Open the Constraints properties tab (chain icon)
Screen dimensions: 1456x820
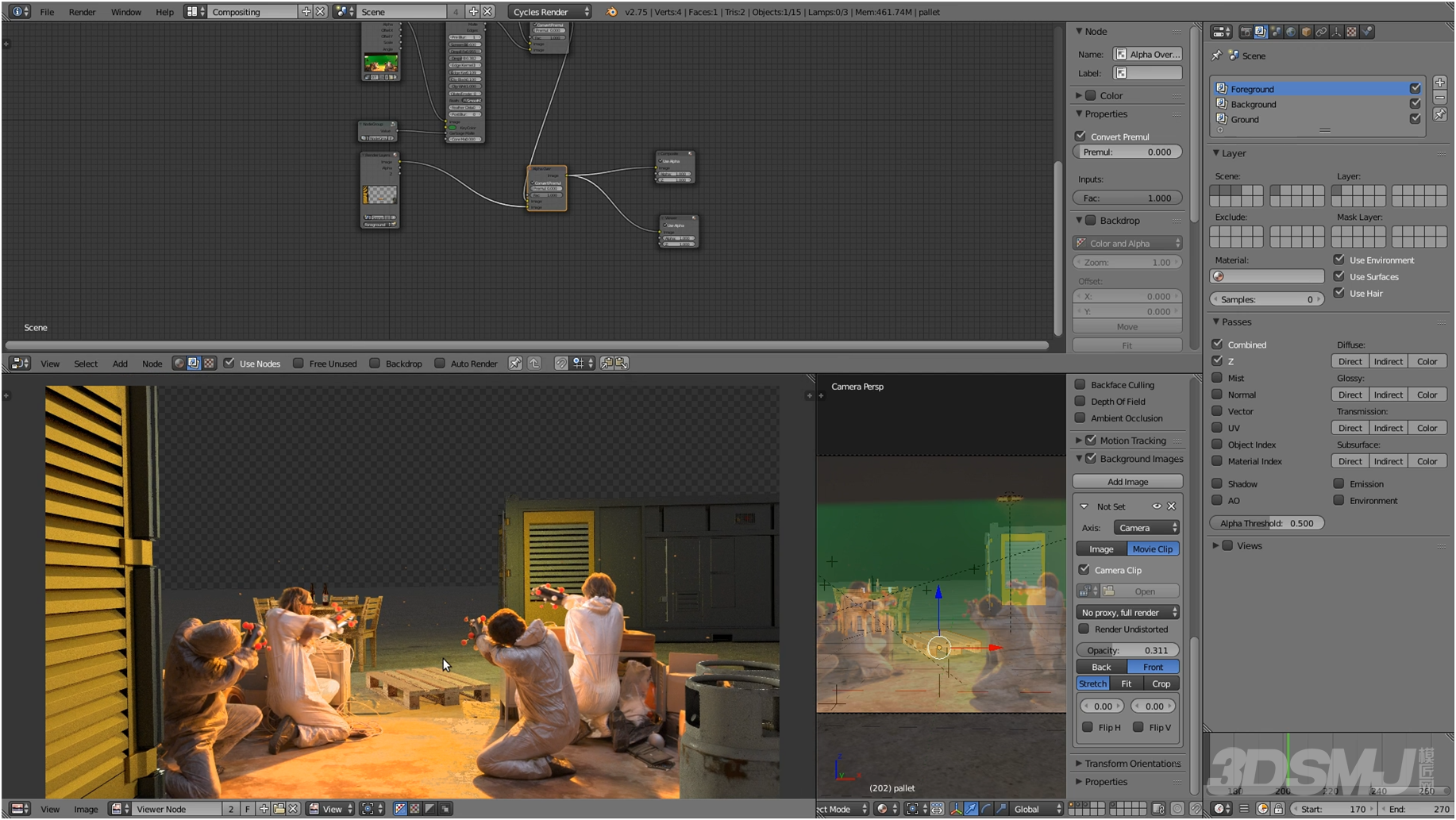pyautogui.click(x=1321, y=32)
